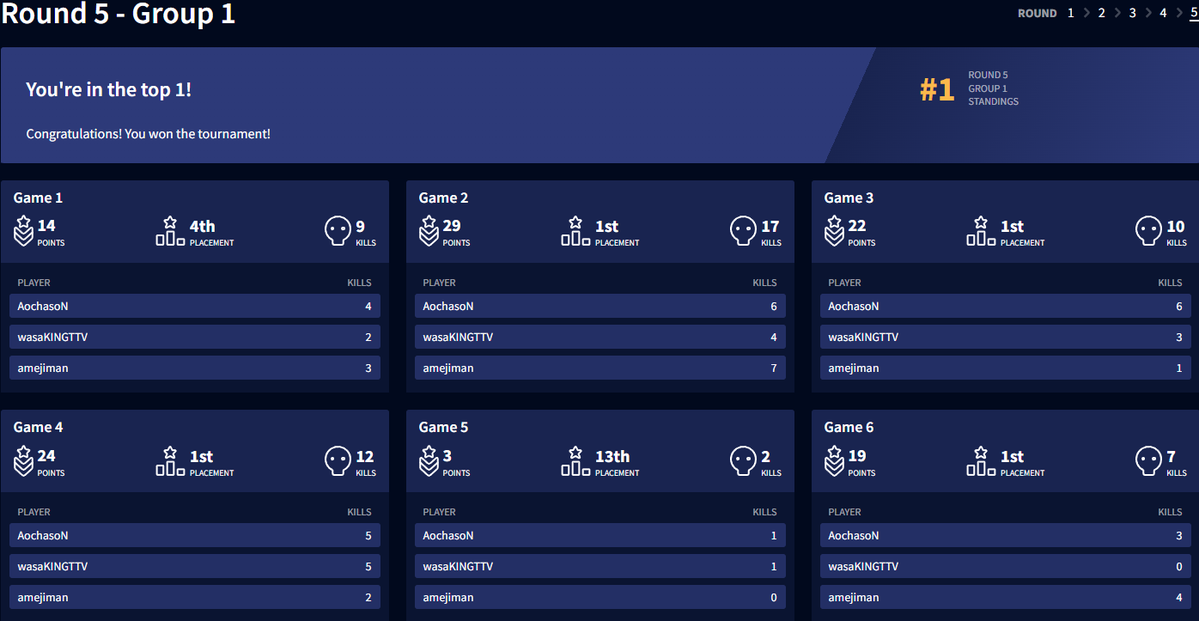Click the Game 2 points badge icon
This screenshot has height=621, width=1199.
click(428, 230)
